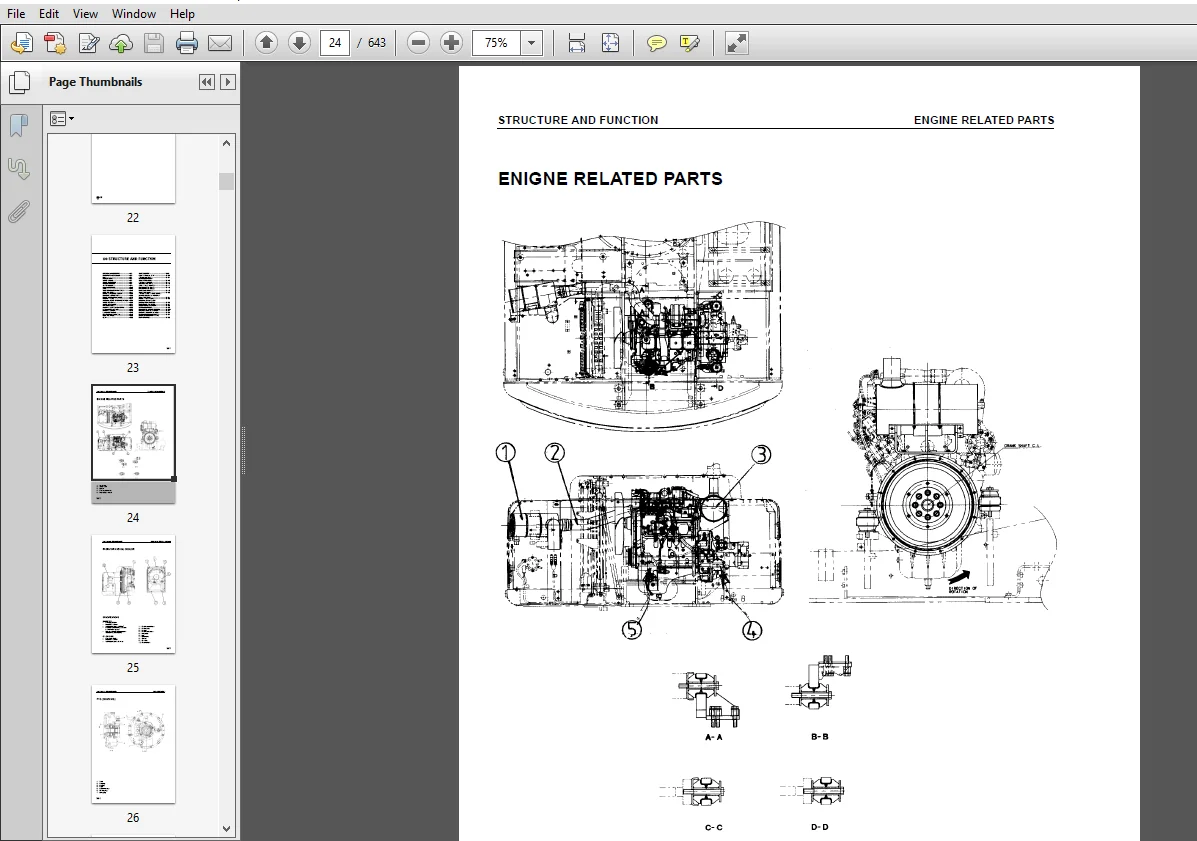Click the Combine Files toolbar icon

click(x=55, y=43)
